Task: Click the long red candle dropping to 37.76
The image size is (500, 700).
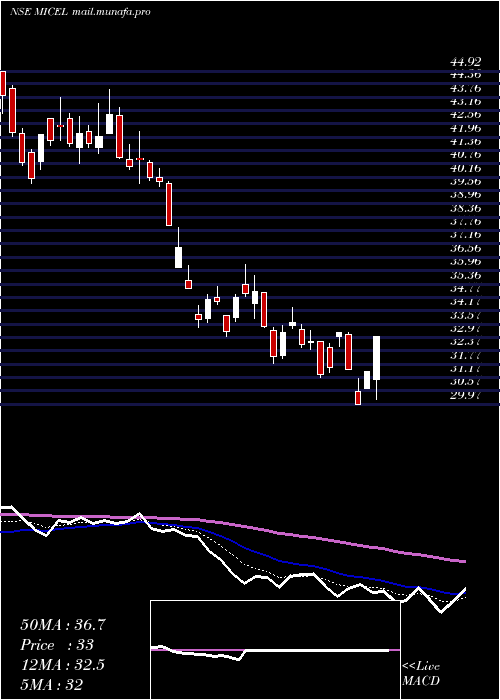Action: click(x=169, y=204)
